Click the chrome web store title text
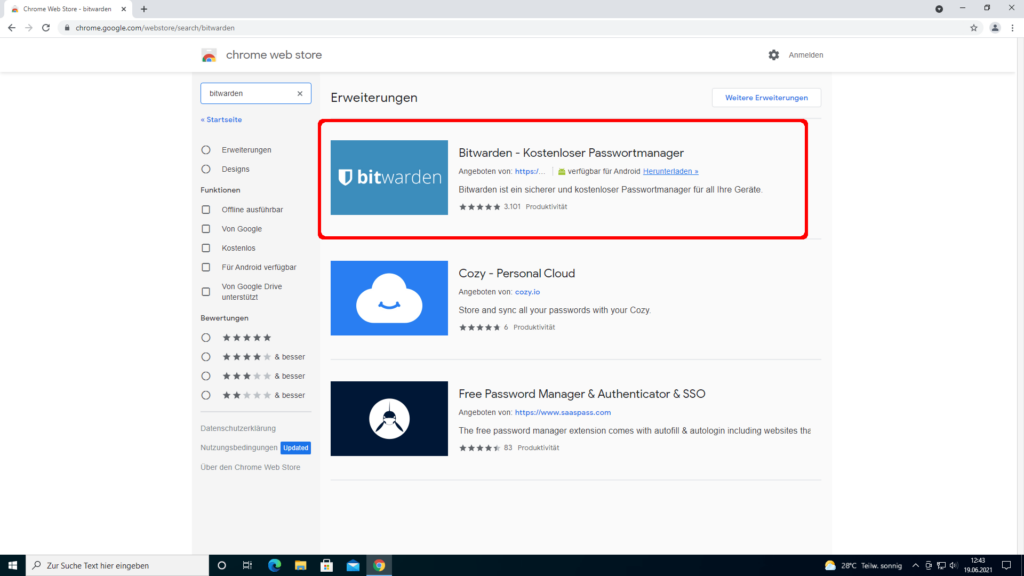The height and width of the screenshot is (576, 1024). (x=274, y=55)
